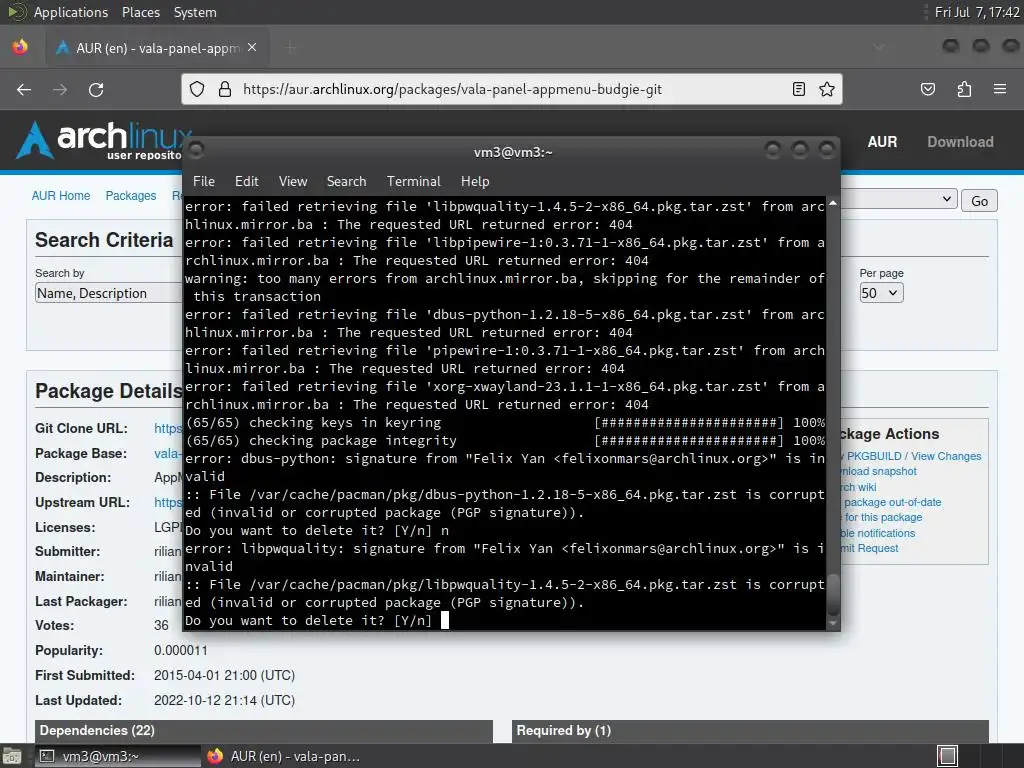Switch to AUR Firefox taskbar item
The width and height of the screenshot is (1024, 768).
click(283, 756)
